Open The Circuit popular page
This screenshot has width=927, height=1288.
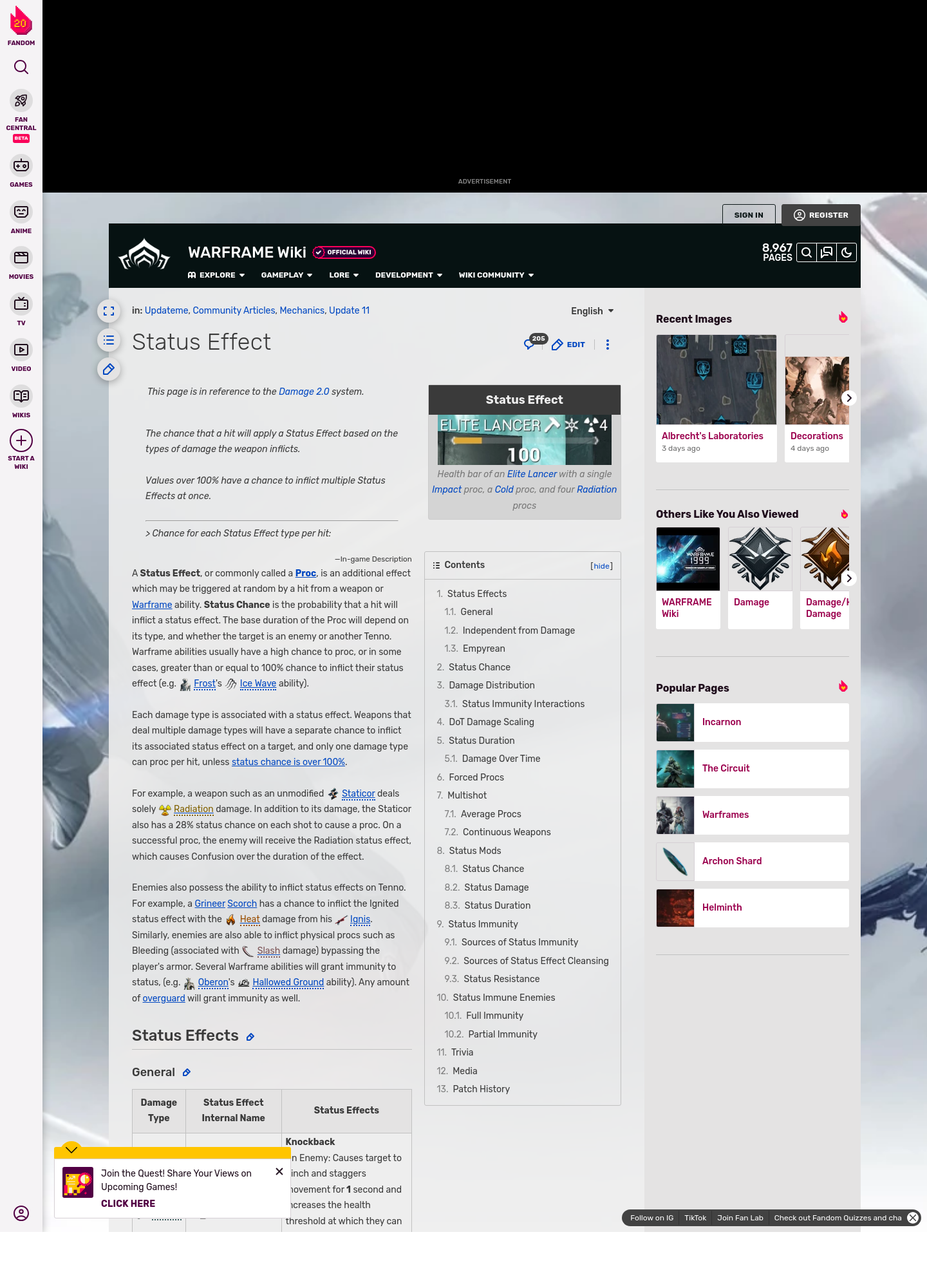[753, 768]
